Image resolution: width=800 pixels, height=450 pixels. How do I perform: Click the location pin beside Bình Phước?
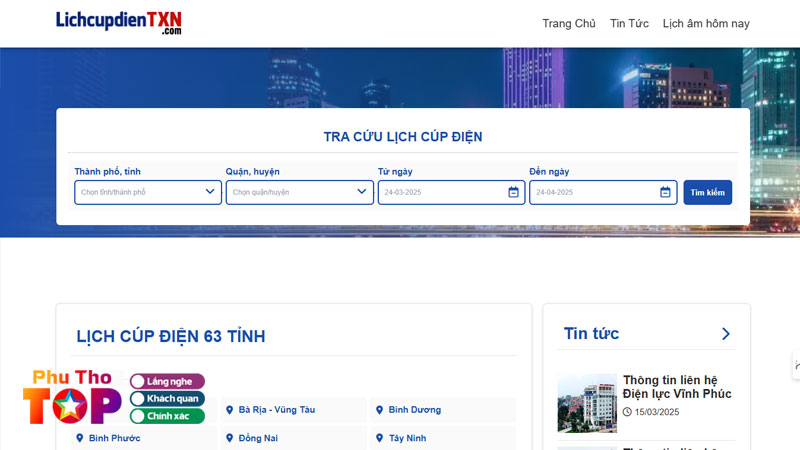(x=80, y=438)
